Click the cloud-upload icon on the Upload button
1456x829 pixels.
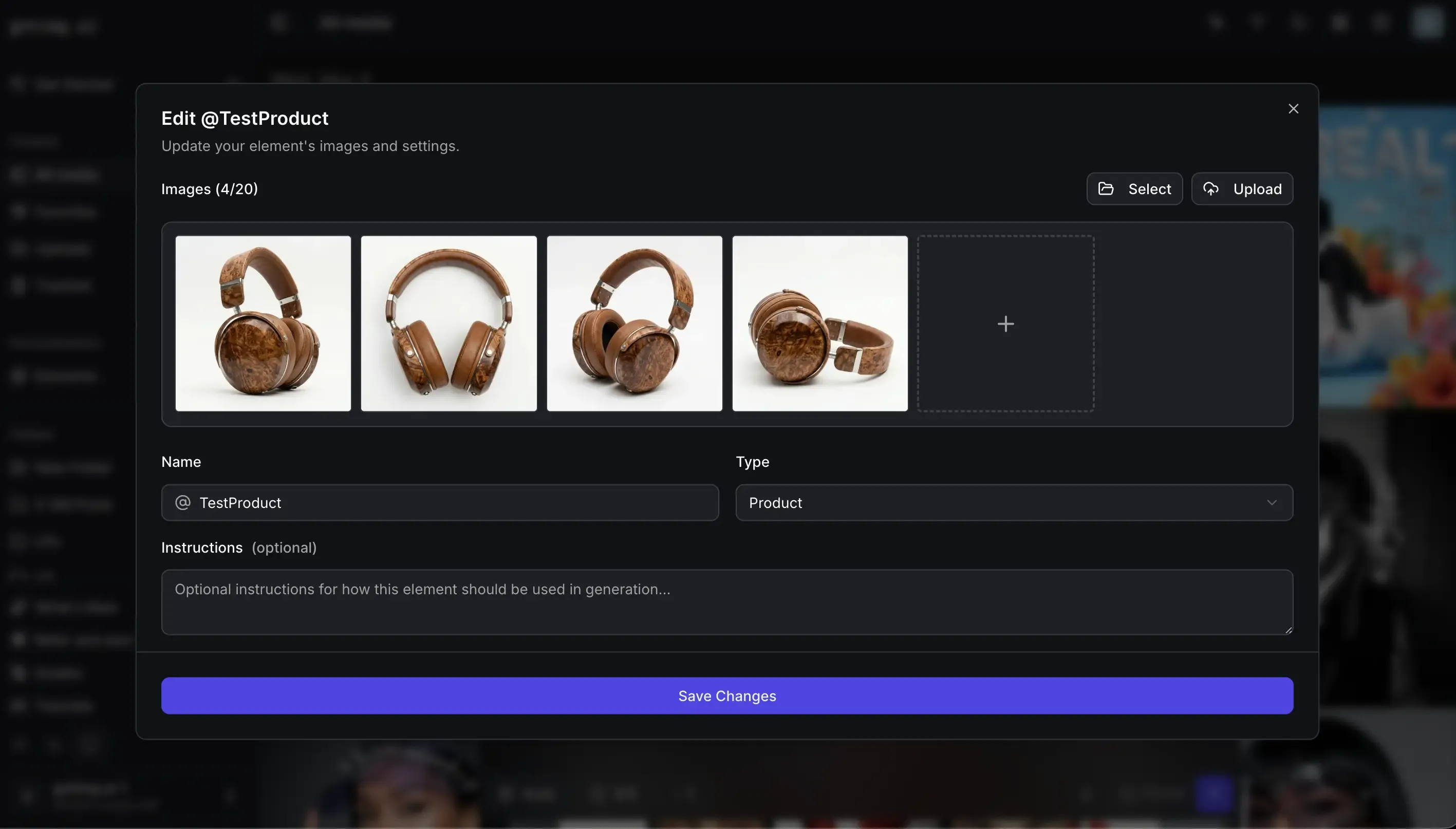click(1210, 189)
